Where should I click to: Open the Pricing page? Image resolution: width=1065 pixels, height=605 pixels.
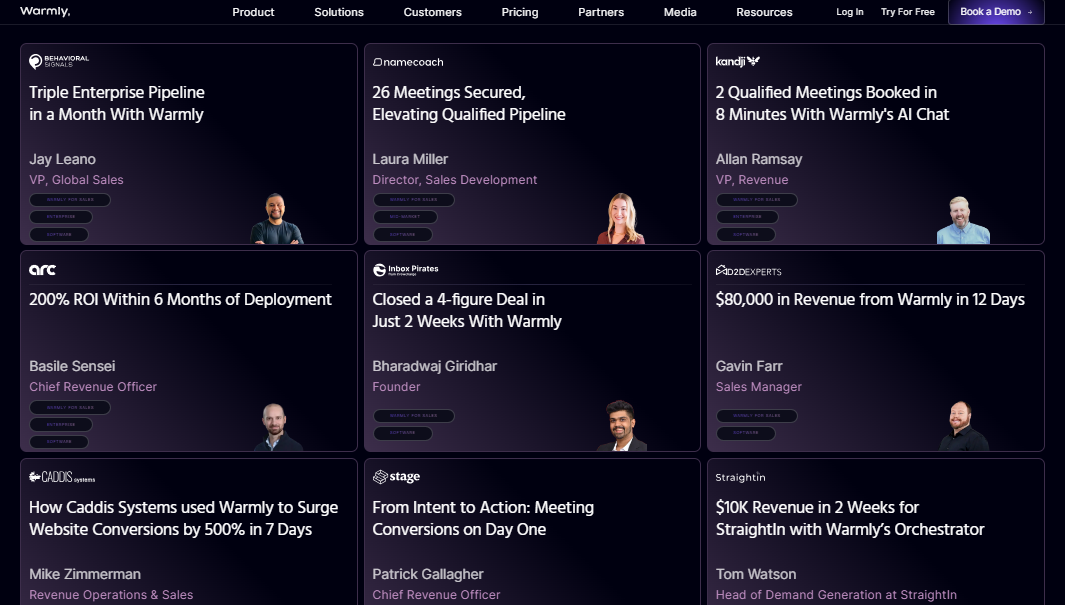(520, 12)
